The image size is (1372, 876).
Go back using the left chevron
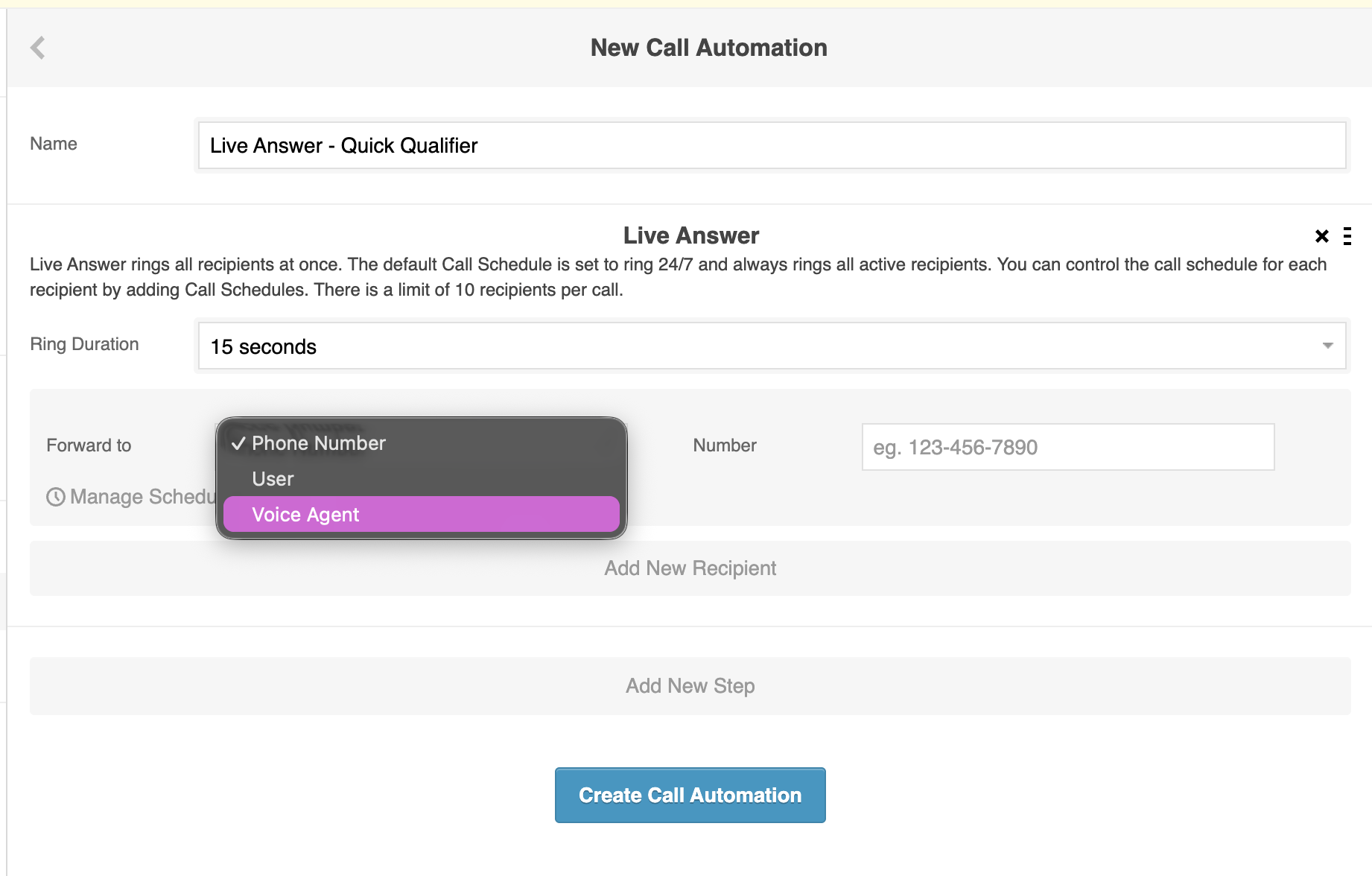(x=38, y=48)
